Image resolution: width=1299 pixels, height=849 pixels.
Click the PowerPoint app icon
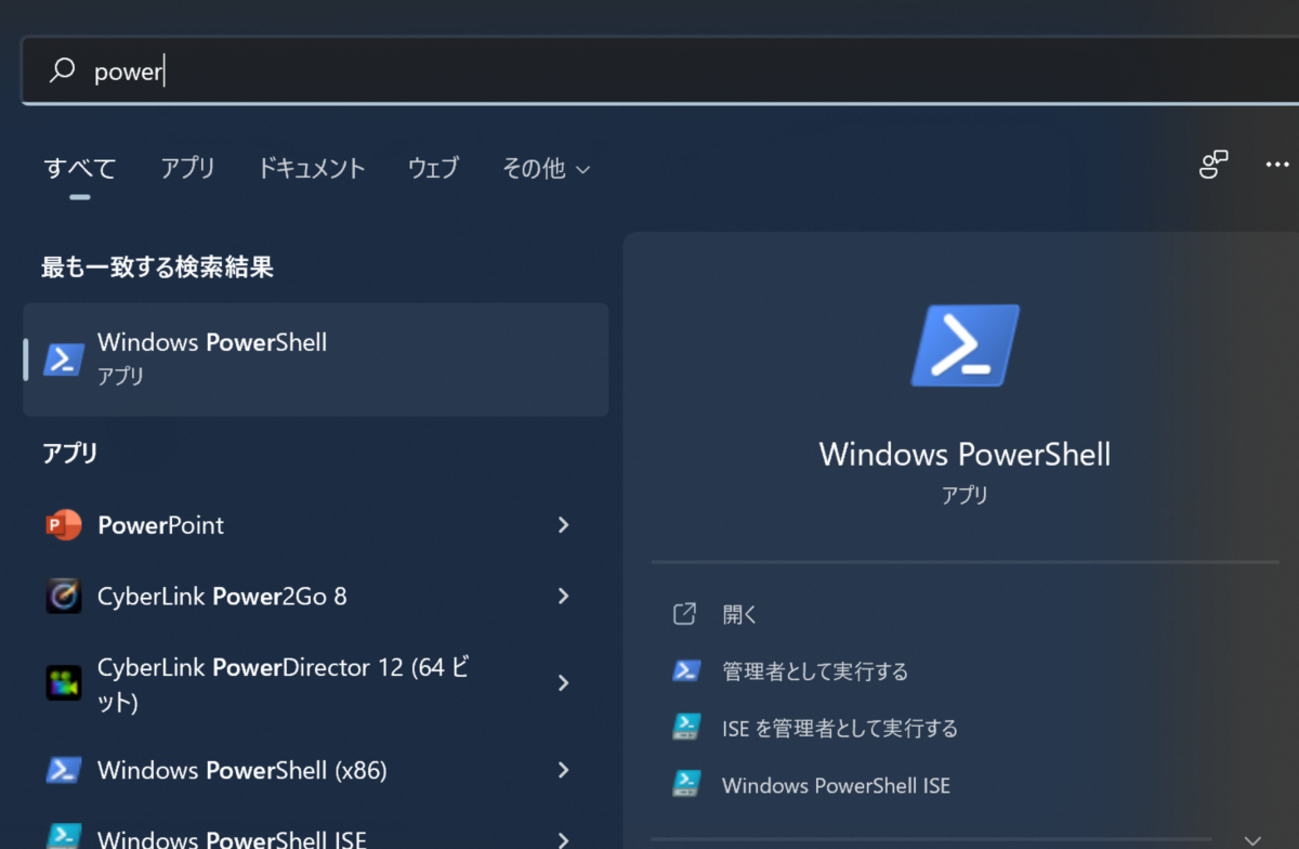(63, 525)
